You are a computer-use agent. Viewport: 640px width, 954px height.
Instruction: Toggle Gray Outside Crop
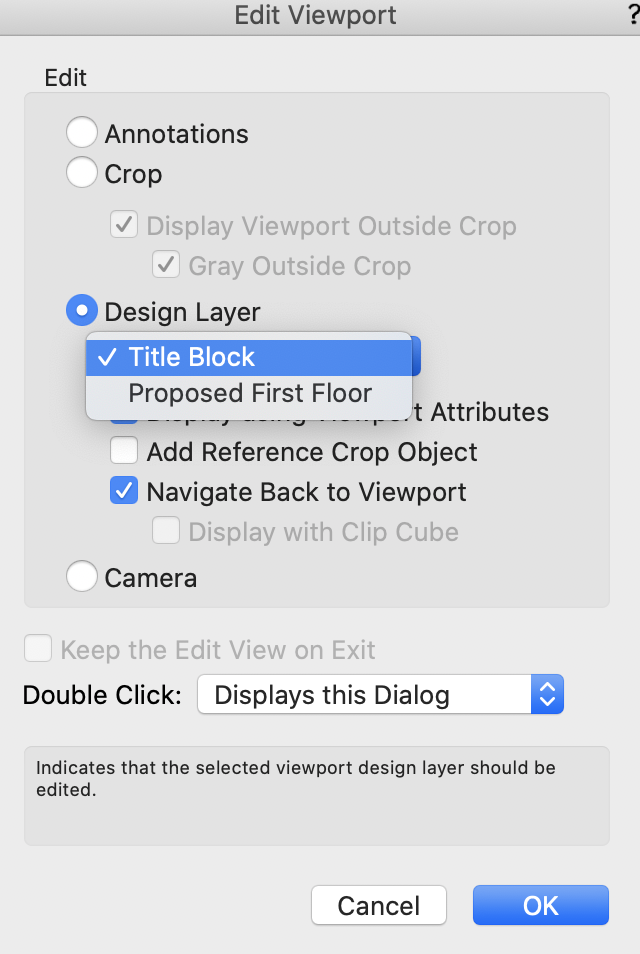[x=166, y=265]
